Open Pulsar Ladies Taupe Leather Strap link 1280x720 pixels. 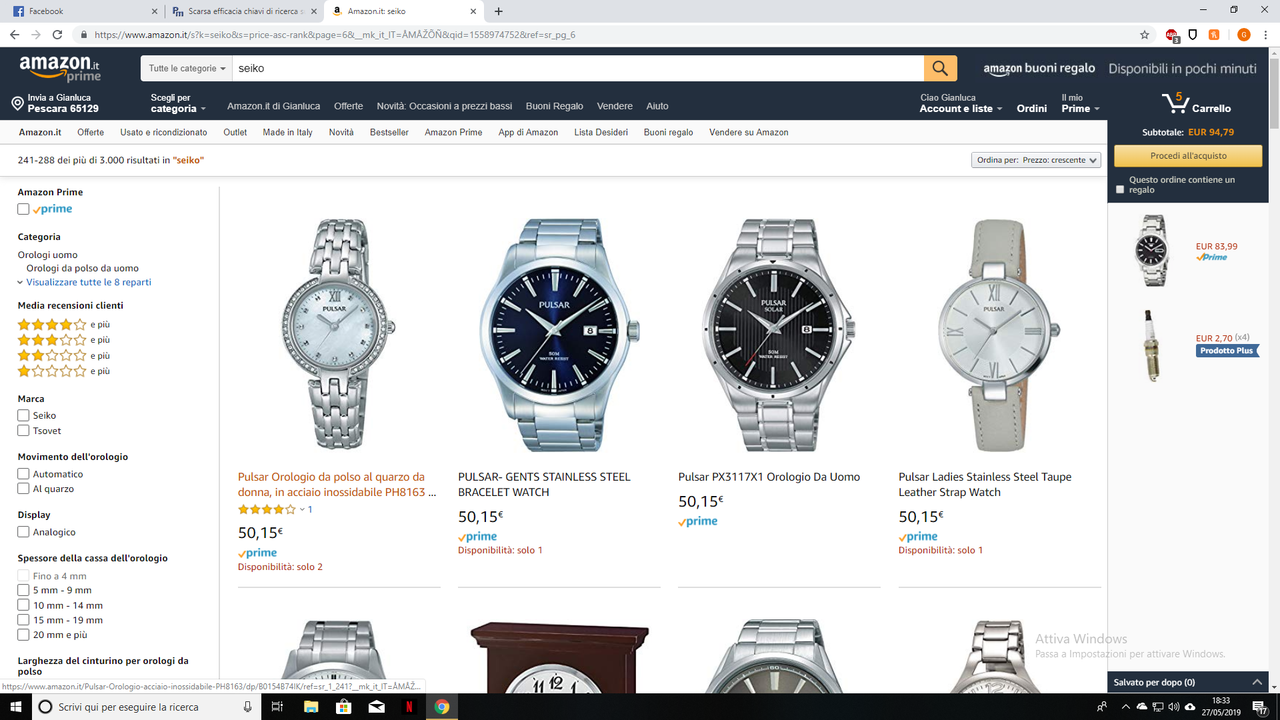(985, 484)
